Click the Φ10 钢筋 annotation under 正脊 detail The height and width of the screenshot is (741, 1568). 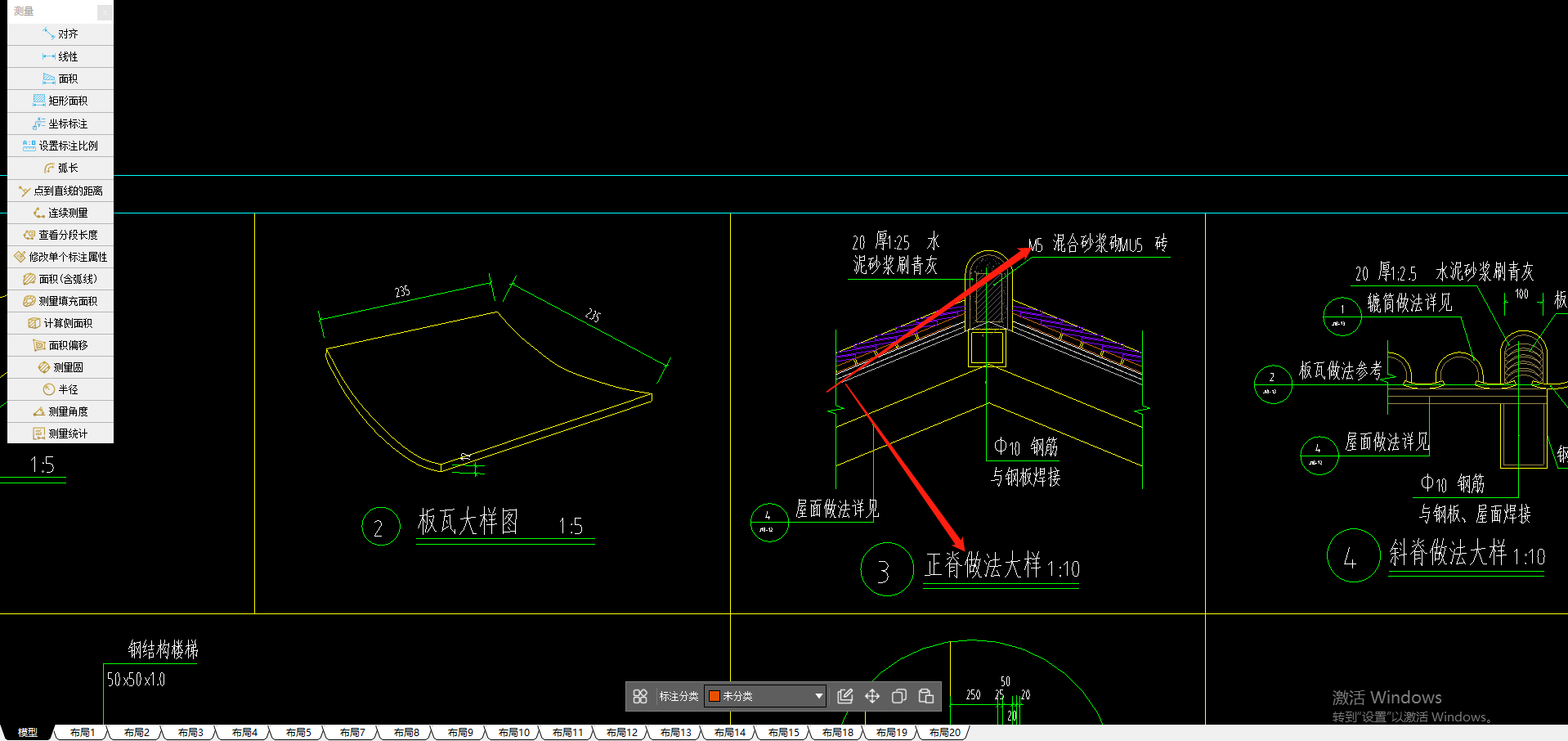click(1026, 447)
